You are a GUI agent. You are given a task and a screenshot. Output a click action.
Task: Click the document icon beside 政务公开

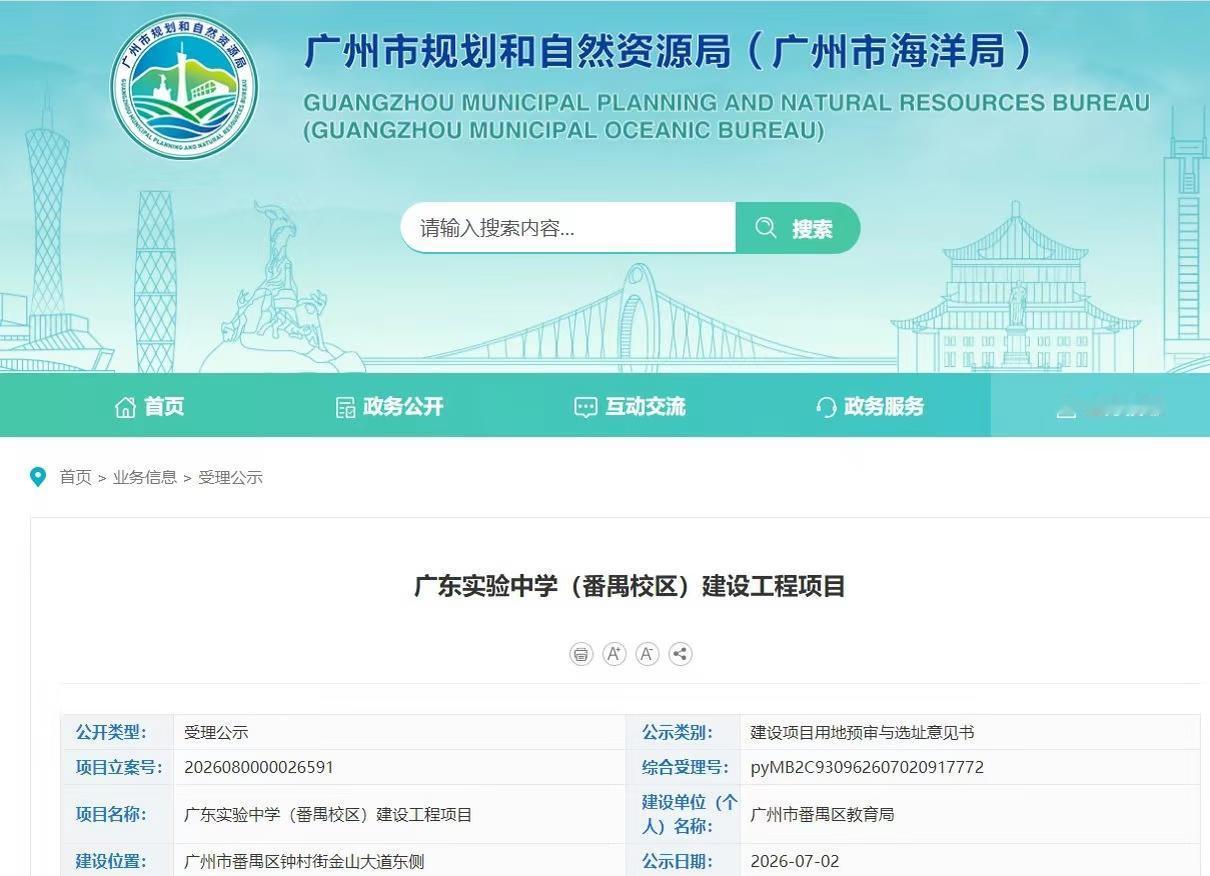[x=345, y=407]
